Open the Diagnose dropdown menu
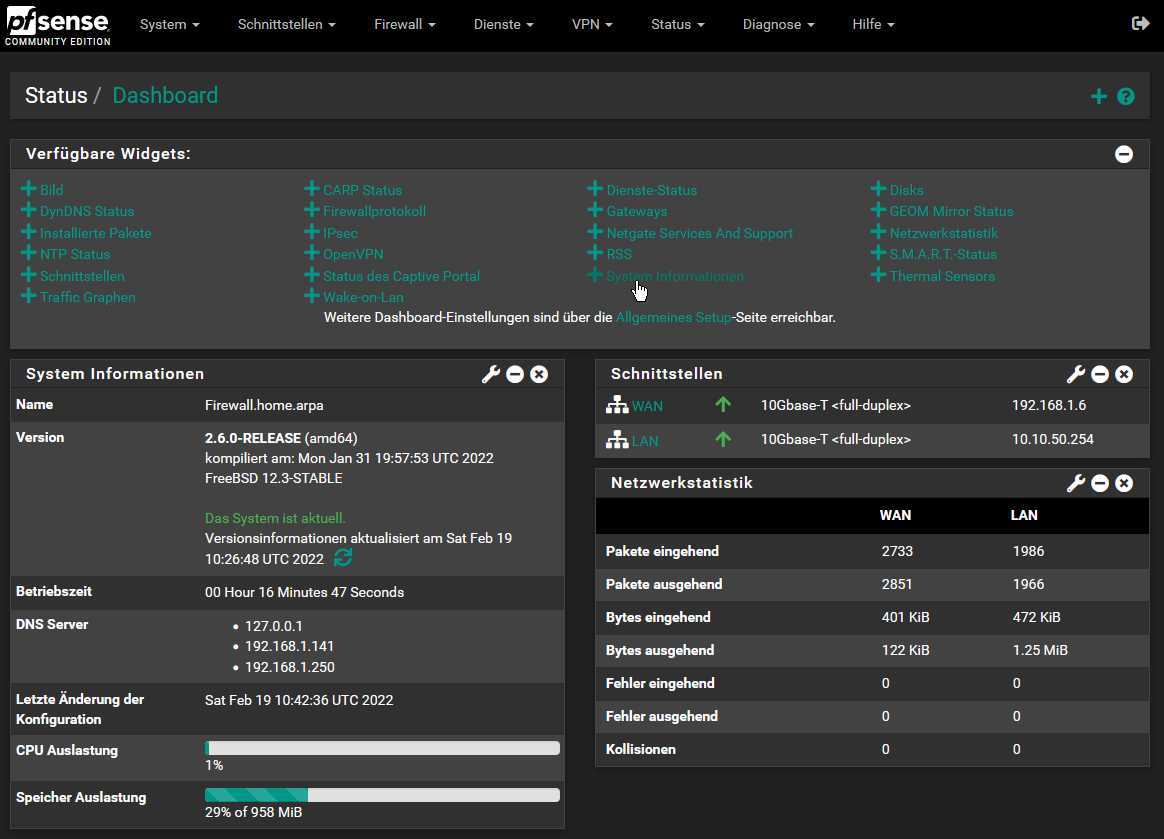Image resolution: width=1164 pixels, height=839 pixels. (778, 24)
